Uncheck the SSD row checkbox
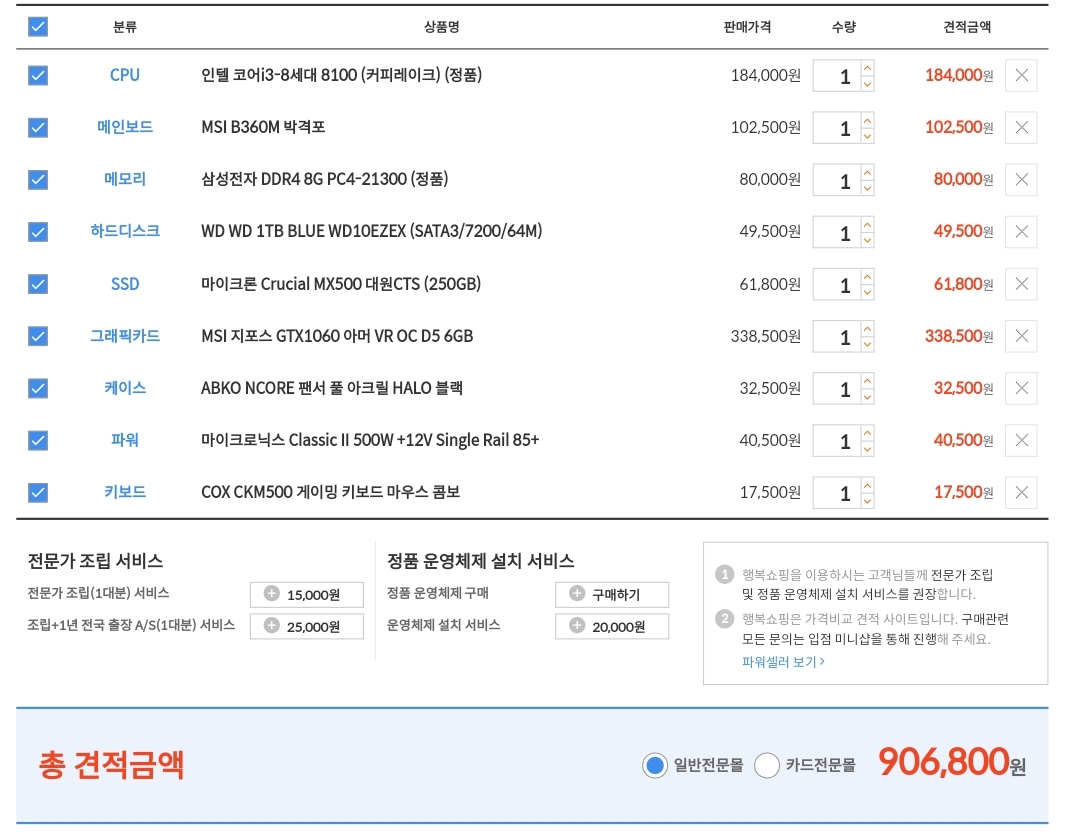 [38, 284]
